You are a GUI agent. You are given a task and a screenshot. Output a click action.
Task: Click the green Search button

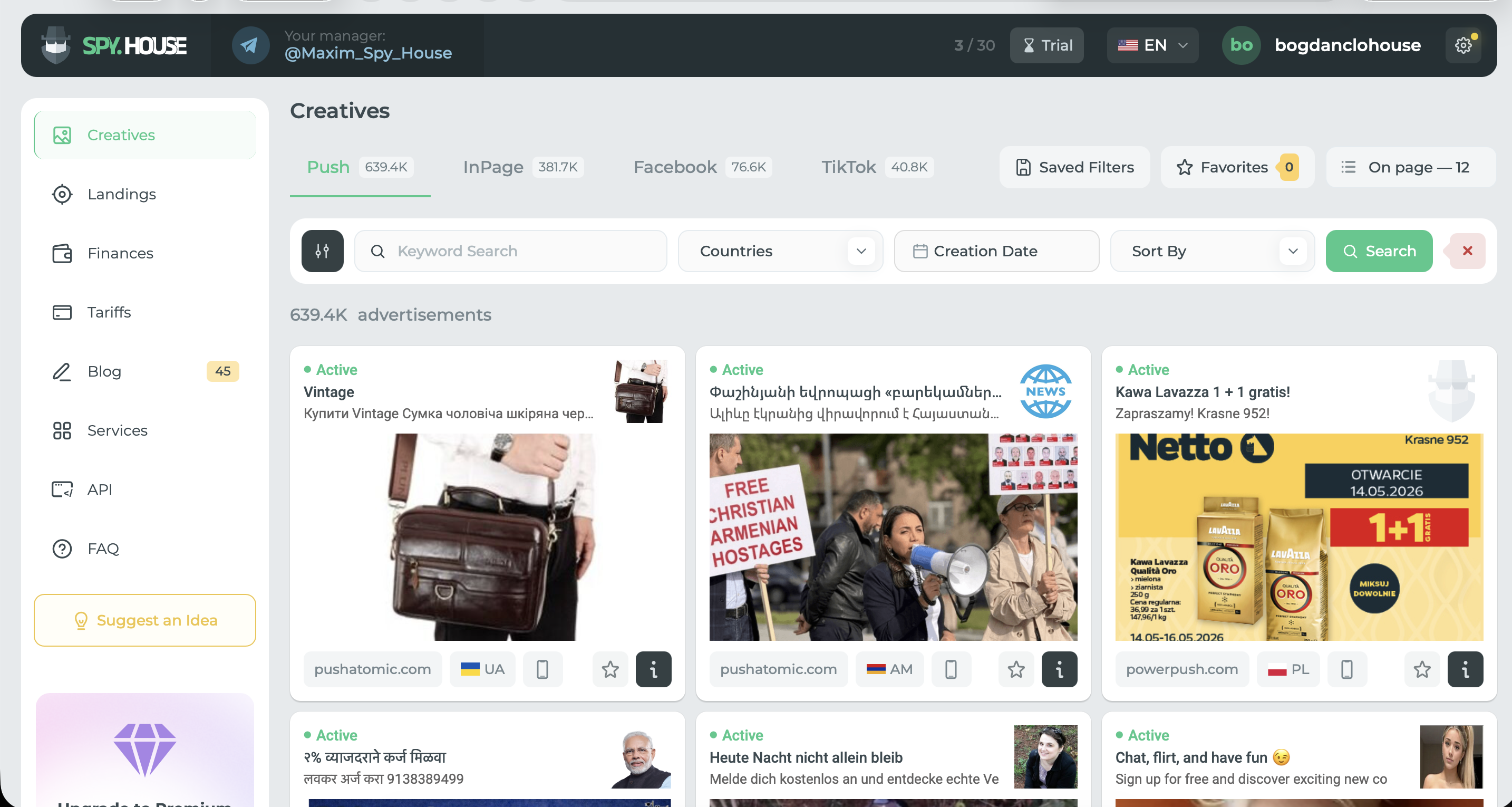[x=1379, y=251]
